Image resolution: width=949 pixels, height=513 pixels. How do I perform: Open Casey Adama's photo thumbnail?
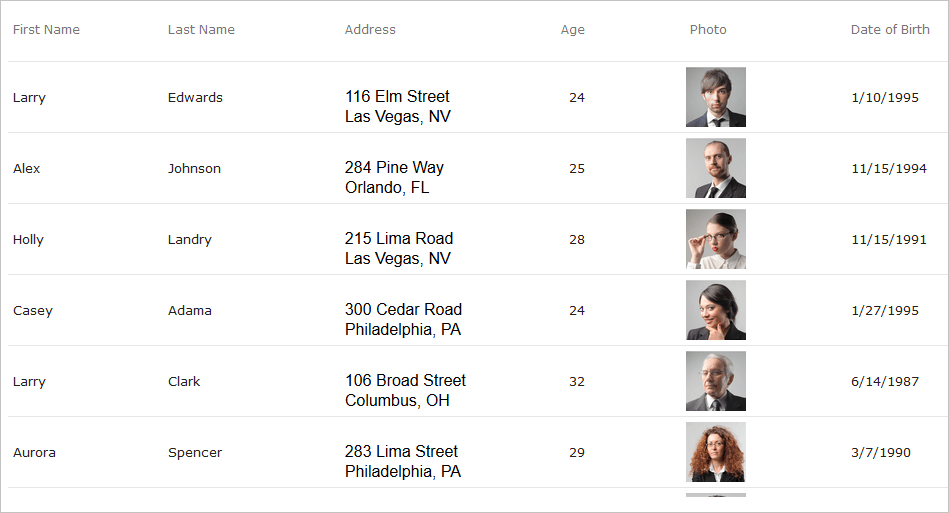point(715,310)
